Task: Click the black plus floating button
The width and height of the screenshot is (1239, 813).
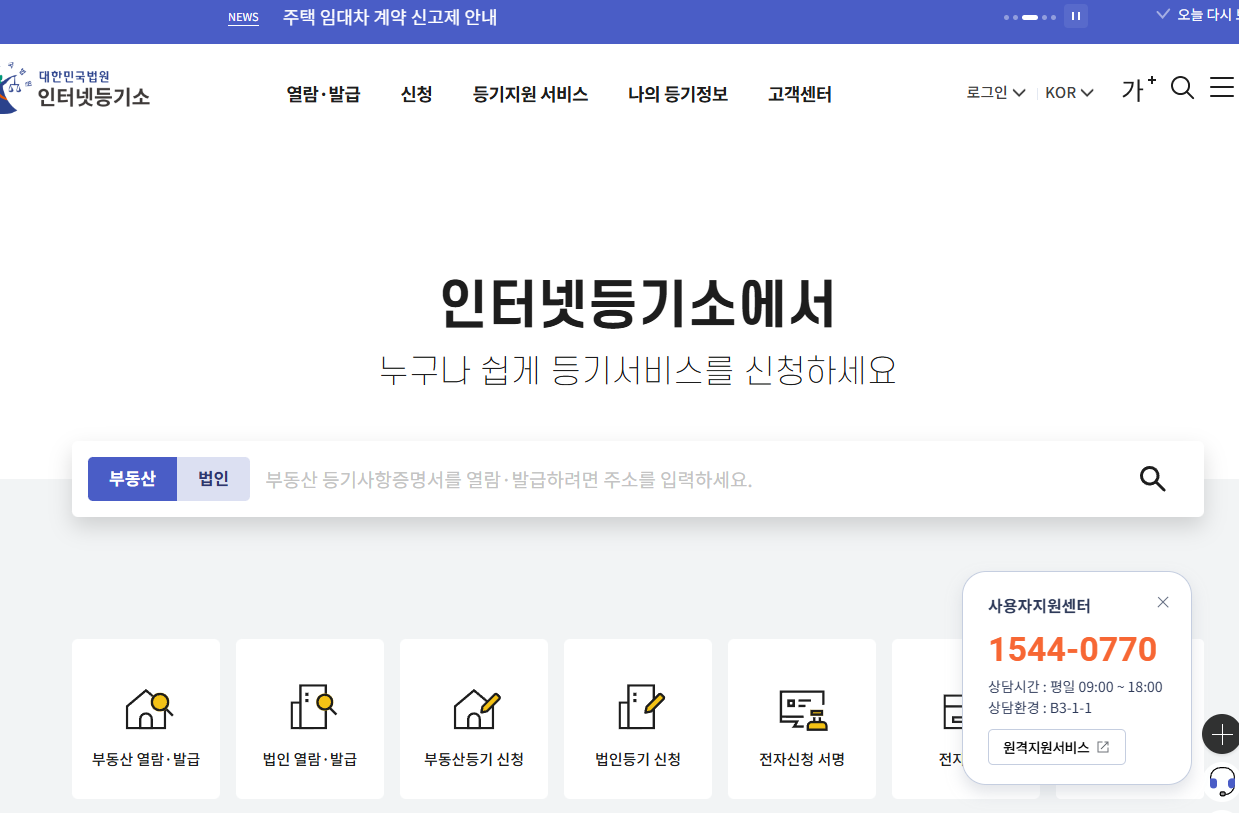Action: click(x=1221, y=734)
